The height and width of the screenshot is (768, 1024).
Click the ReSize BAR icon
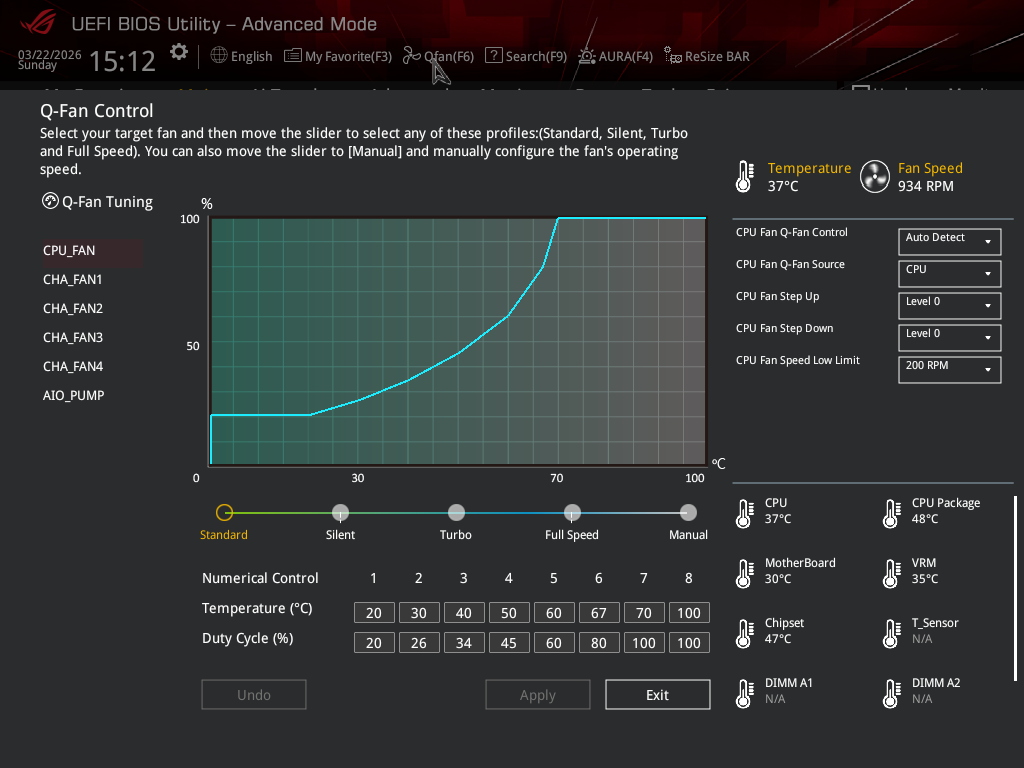[x=673, y=56]
